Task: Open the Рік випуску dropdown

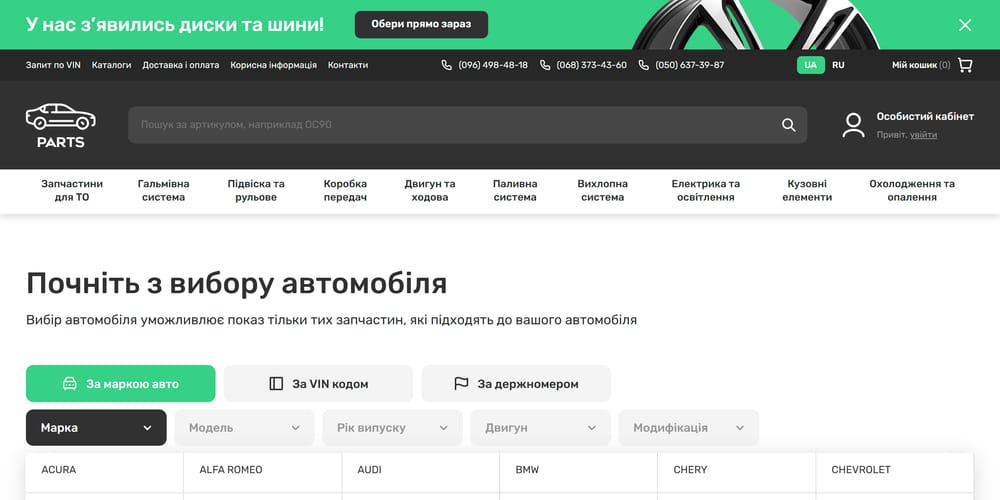Action: click(392, 428)
